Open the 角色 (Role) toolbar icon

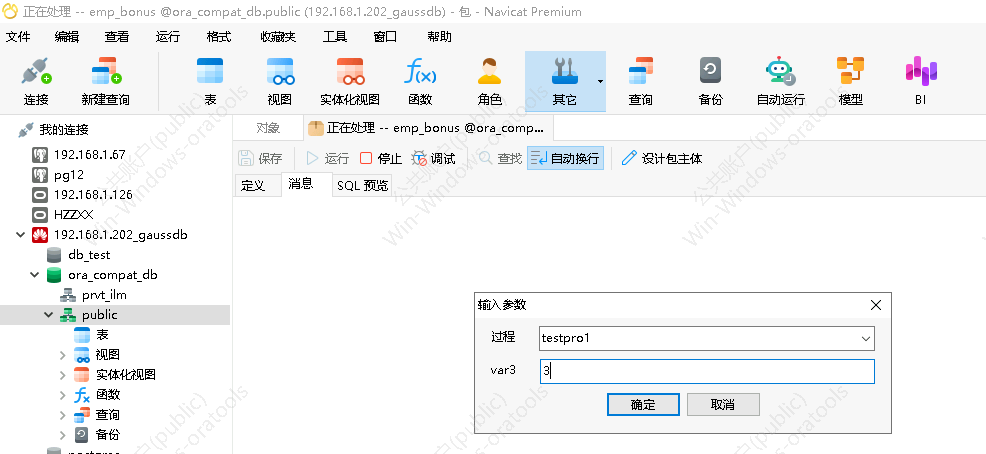(x=489, y=81)
